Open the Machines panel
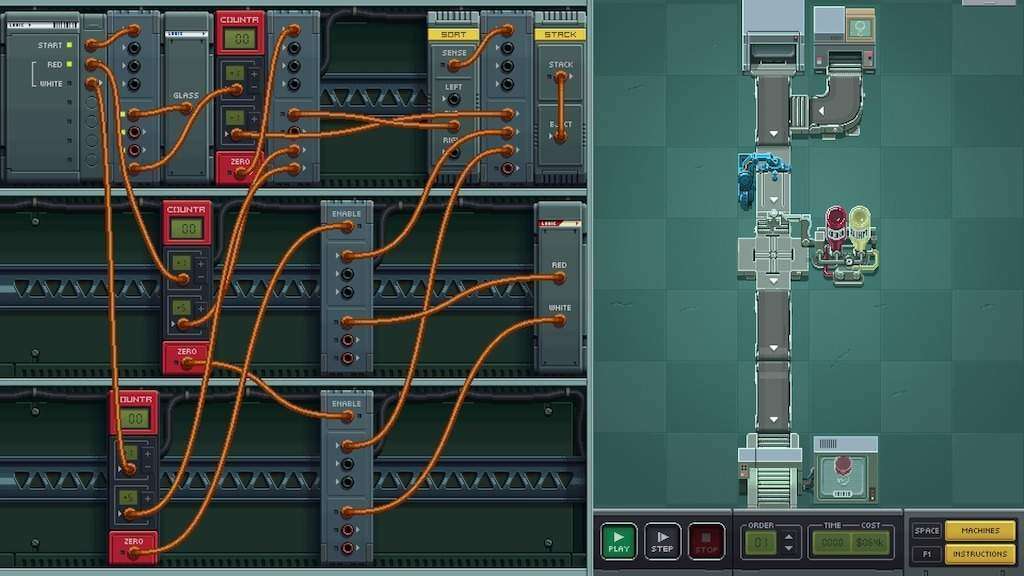 980,531
